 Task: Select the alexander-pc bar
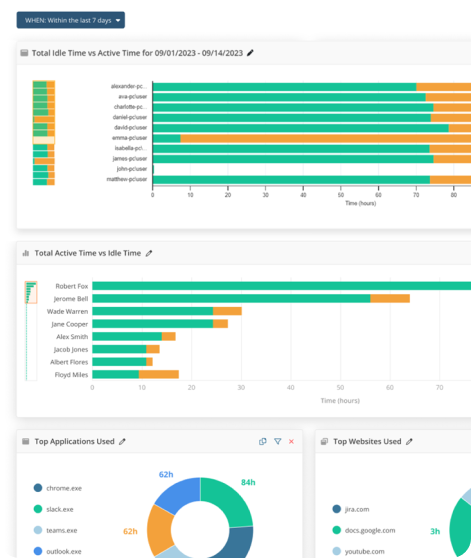point(312,87)
